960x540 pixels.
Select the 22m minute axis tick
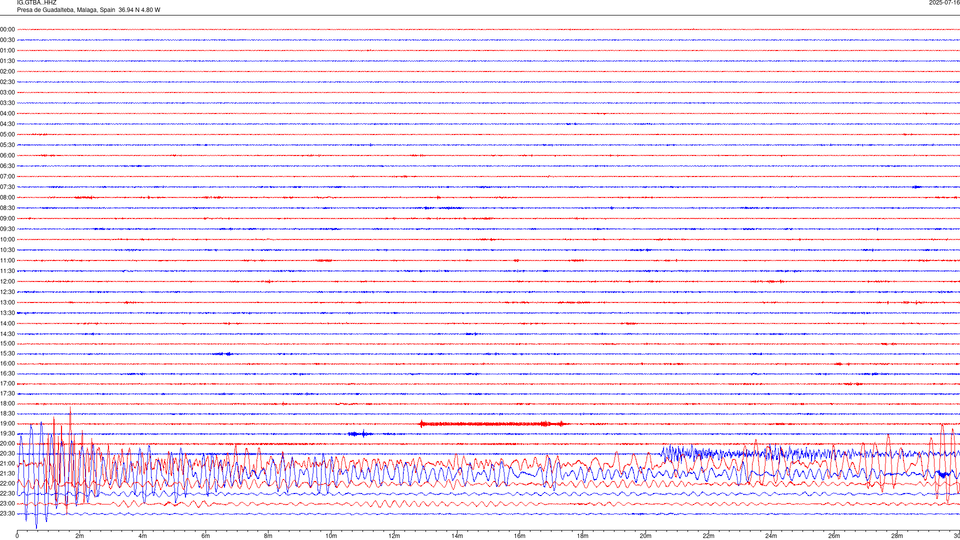[708, 536]
